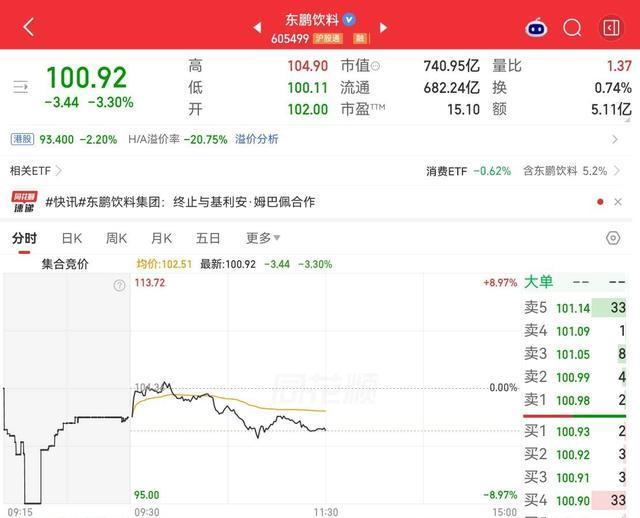Tap the 大单 header in order book
Viewport: 640px width, 518px height.
(x=538, y=282)
